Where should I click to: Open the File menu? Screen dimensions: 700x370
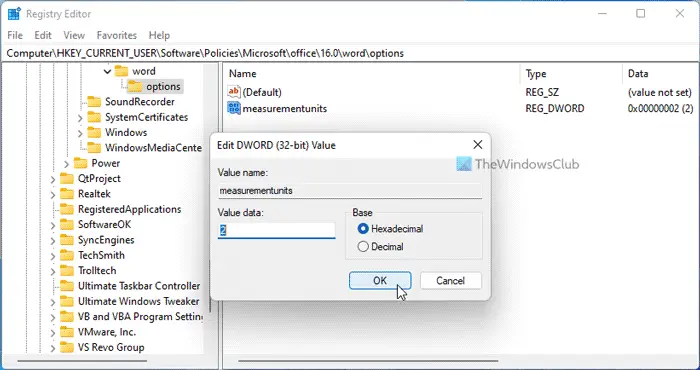click(15, 35)
